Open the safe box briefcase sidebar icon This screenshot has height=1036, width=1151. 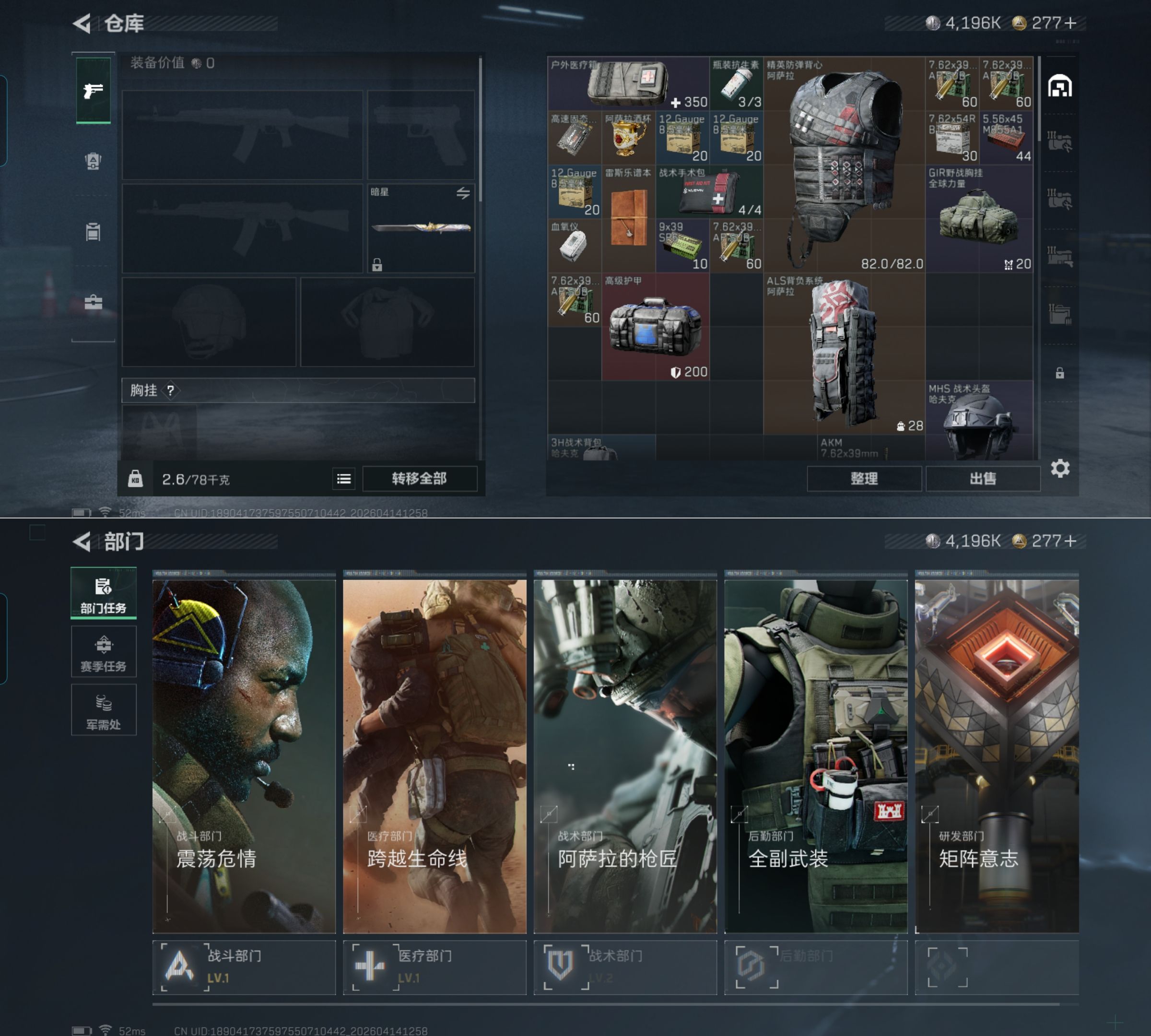[x=94, y=302]
